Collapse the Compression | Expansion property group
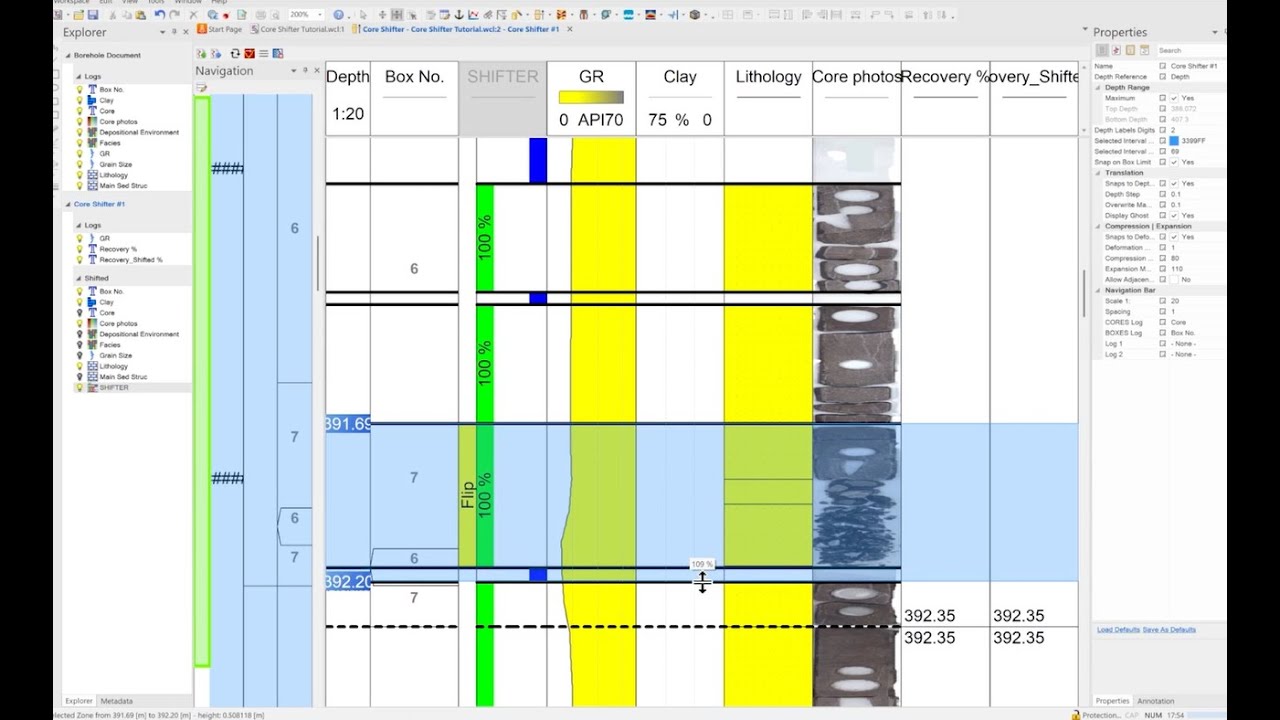The width and height of the screenshot is (1280, 720). point(1098,226)
